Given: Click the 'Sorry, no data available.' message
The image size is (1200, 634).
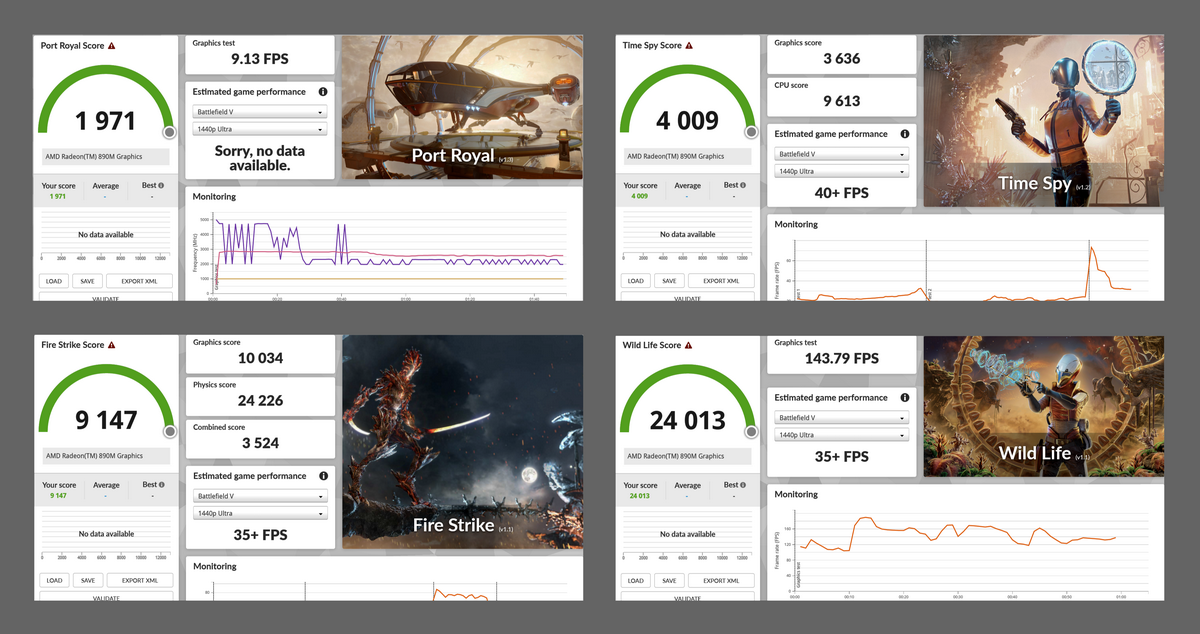Looking at the screenshot, I should (x=260, y=158).
